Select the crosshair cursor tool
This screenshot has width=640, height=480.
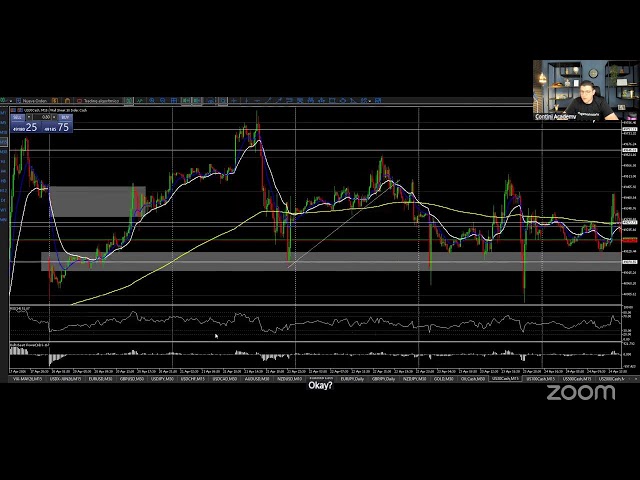click(234, 100)
